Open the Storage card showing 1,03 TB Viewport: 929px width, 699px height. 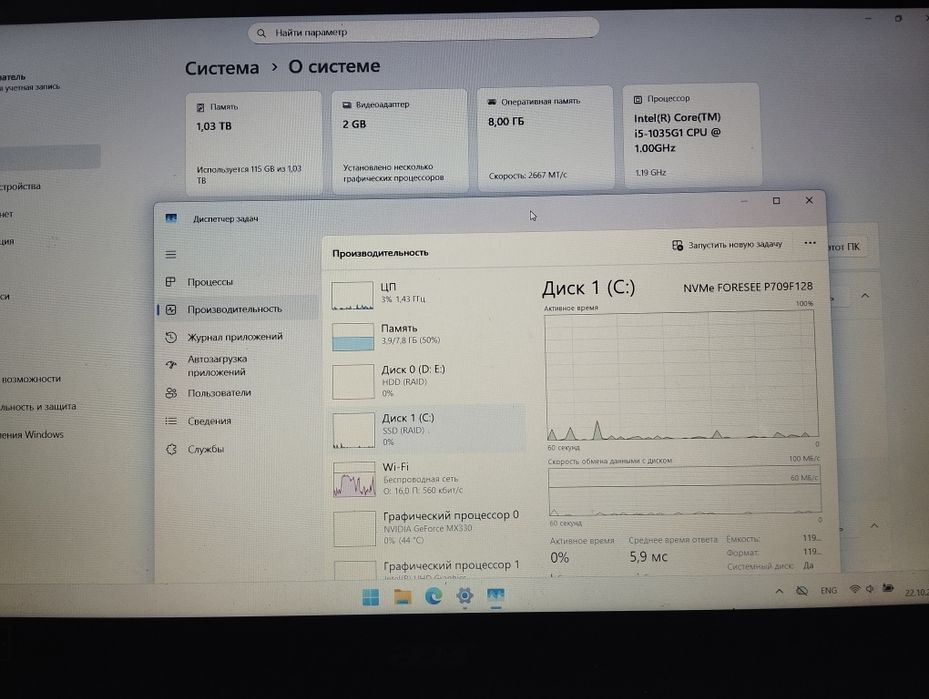pos(254,143)
